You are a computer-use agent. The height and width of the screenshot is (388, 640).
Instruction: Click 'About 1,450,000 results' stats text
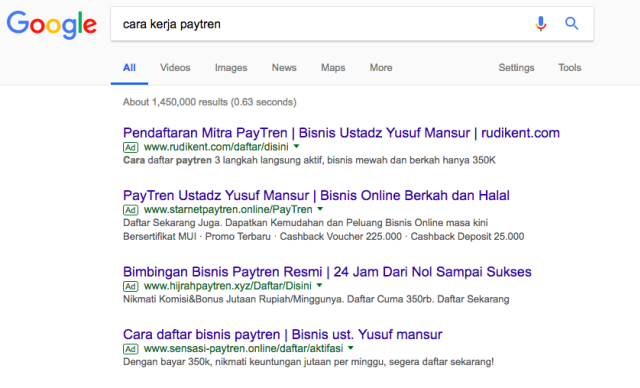click(210, 102)
